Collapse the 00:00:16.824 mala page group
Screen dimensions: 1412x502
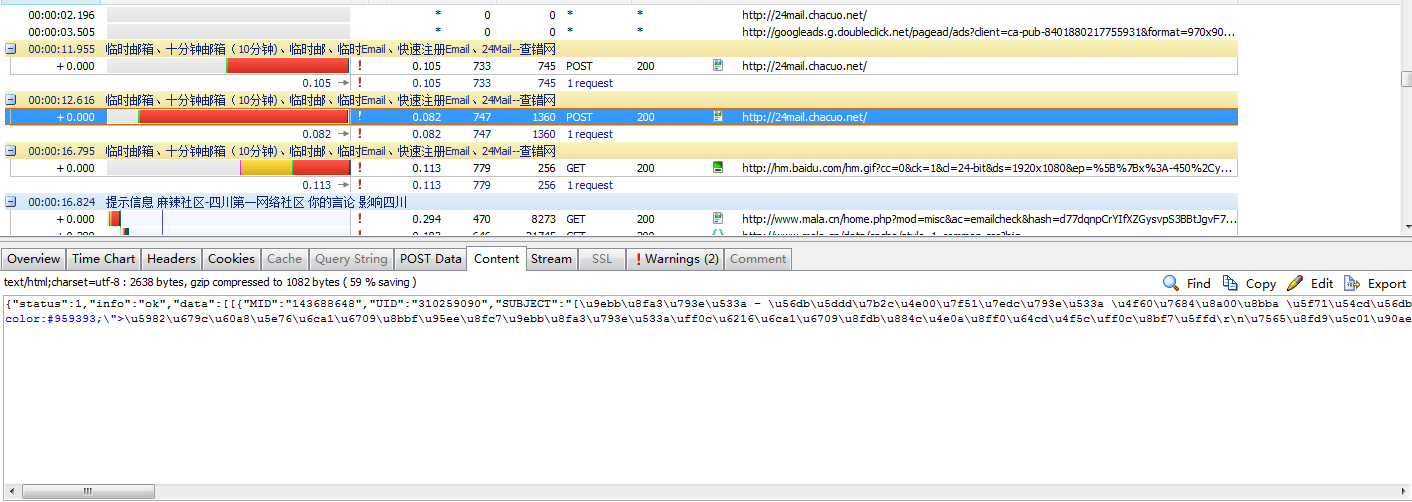click(x=11, y=202)
